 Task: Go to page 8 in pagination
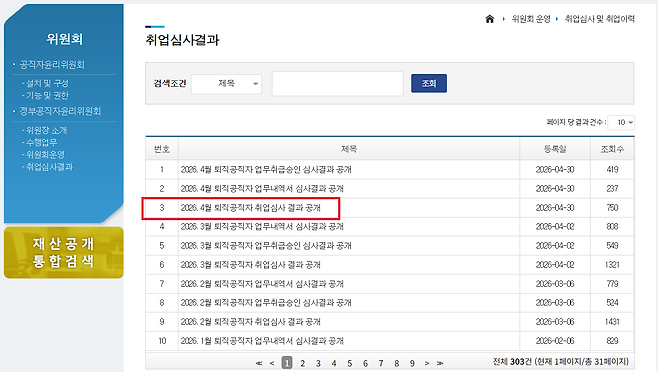pyautogui.click(x=397, y=363)
